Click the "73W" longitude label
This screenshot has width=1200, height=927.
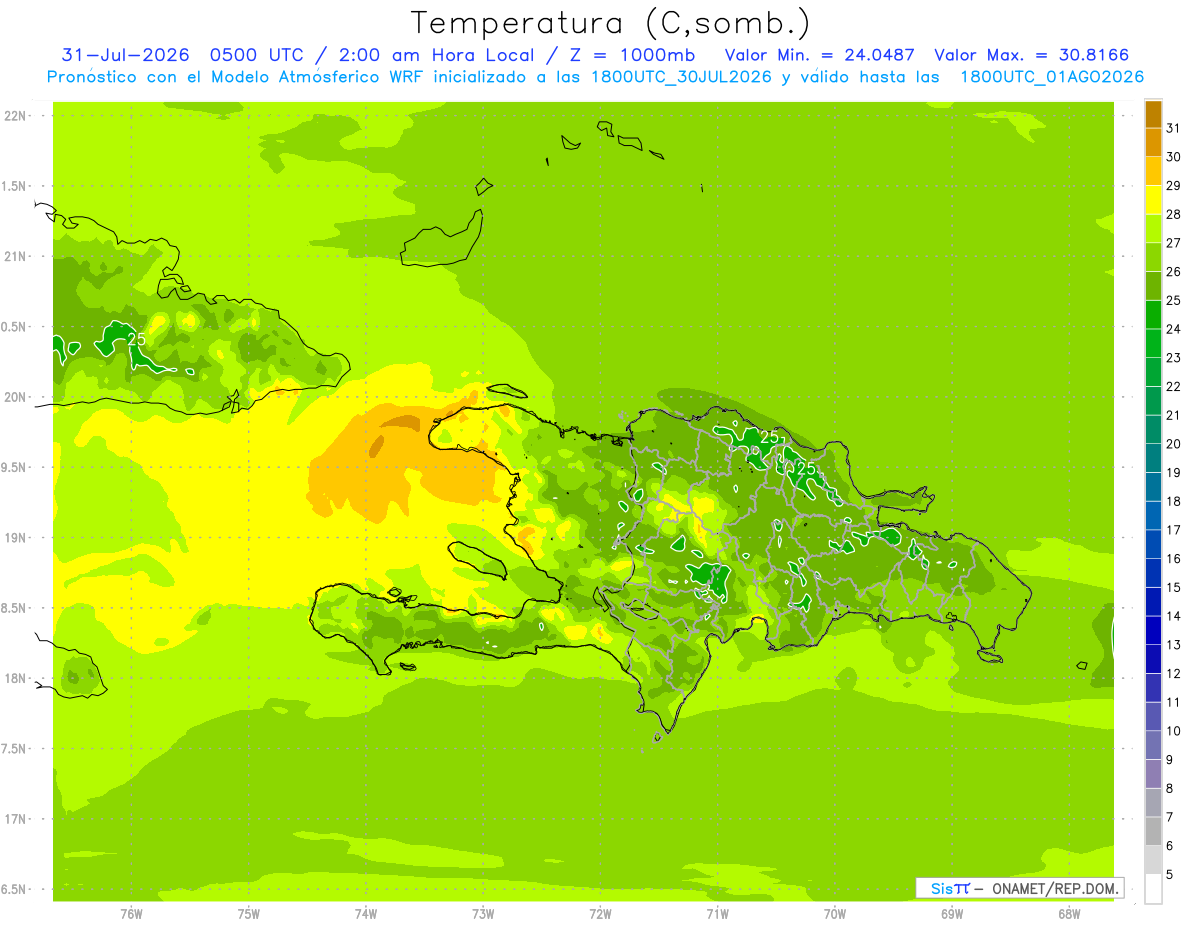coord(483,914)
